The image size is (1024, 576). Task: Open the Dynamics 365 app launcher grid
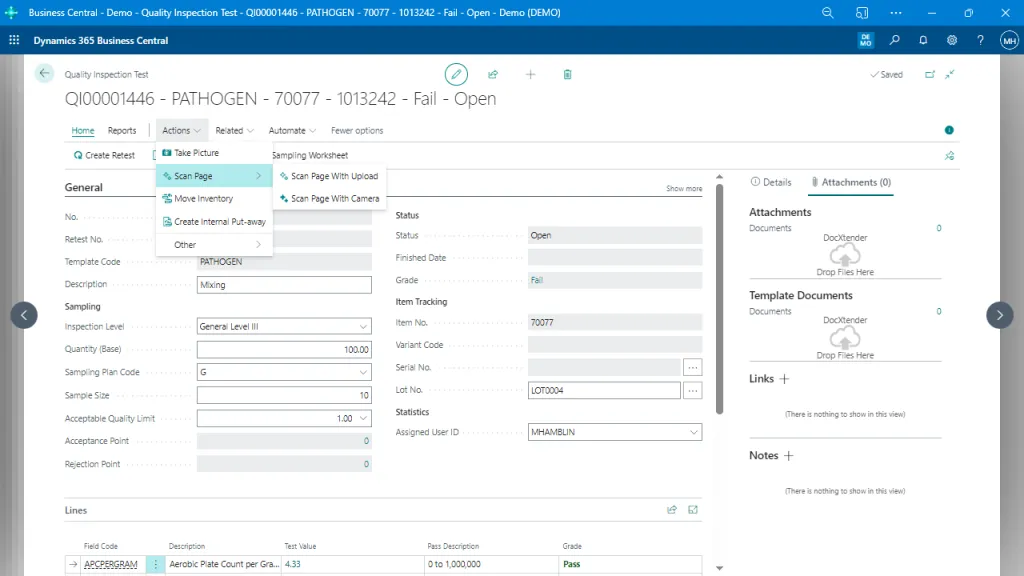click(x=13, y=40)
